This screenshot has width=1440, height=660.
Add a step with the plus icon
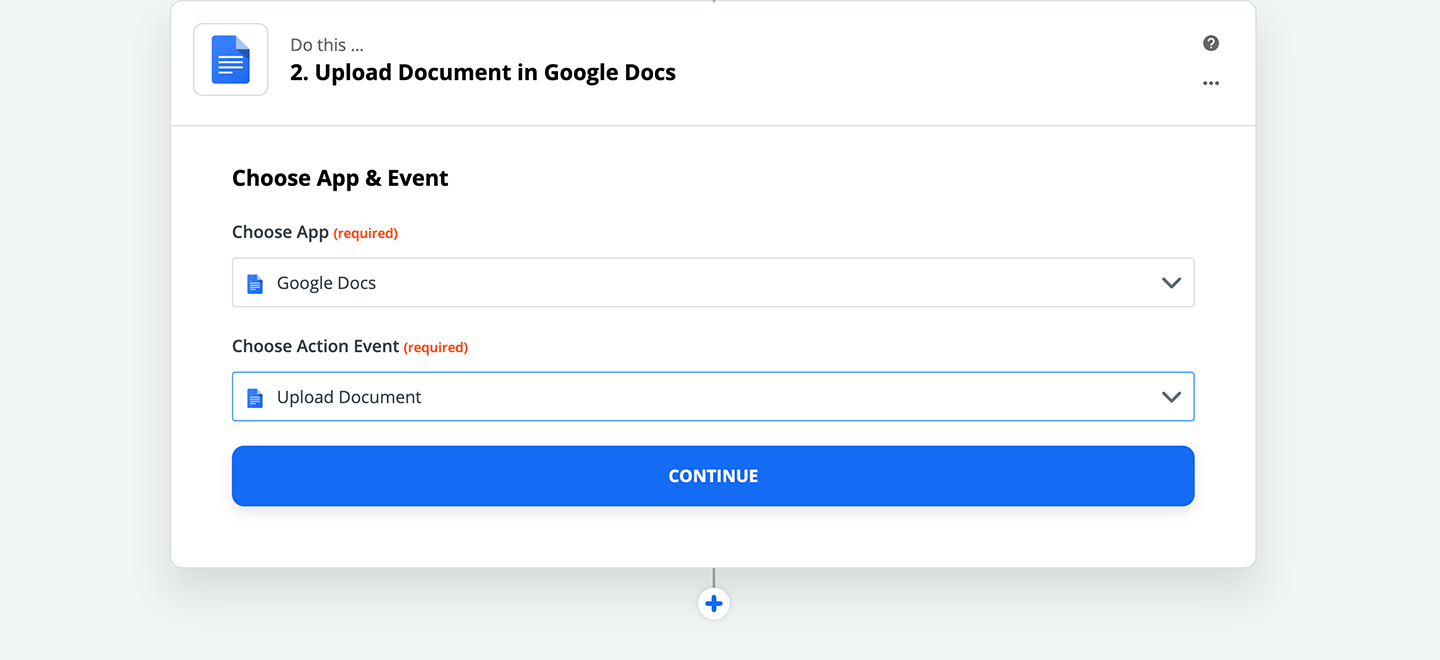coord(713,604)
